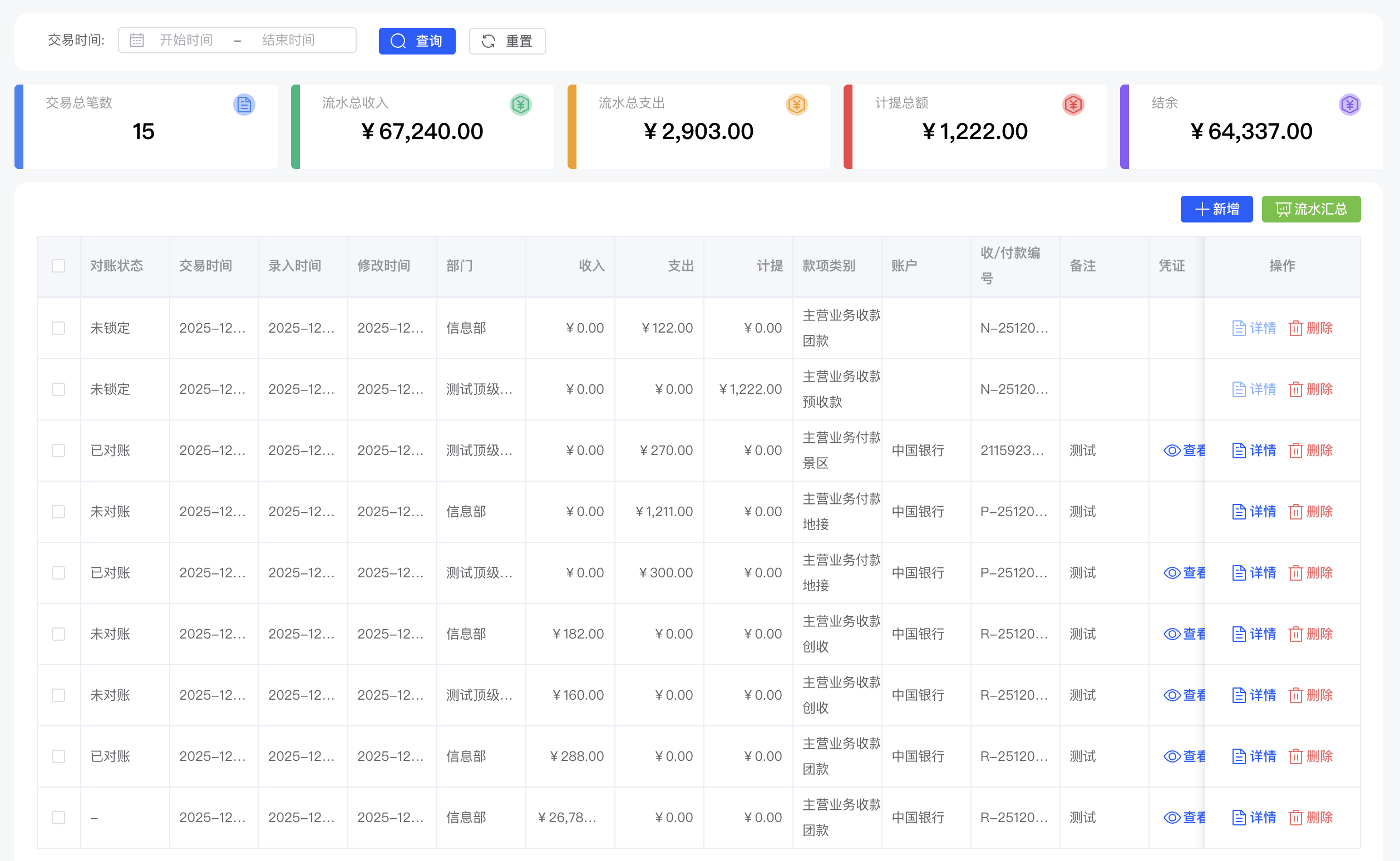Toggle the select-all header checkbox
This screenshot has height=861, width=1400.
[58, 266]
